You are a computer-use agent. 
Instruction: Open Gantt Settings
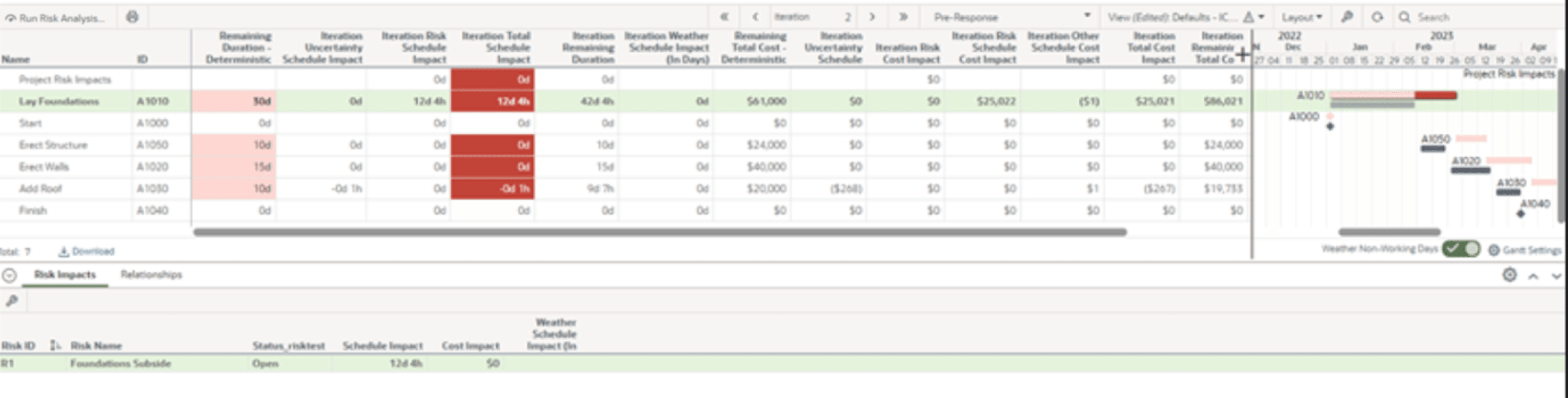1525,250
